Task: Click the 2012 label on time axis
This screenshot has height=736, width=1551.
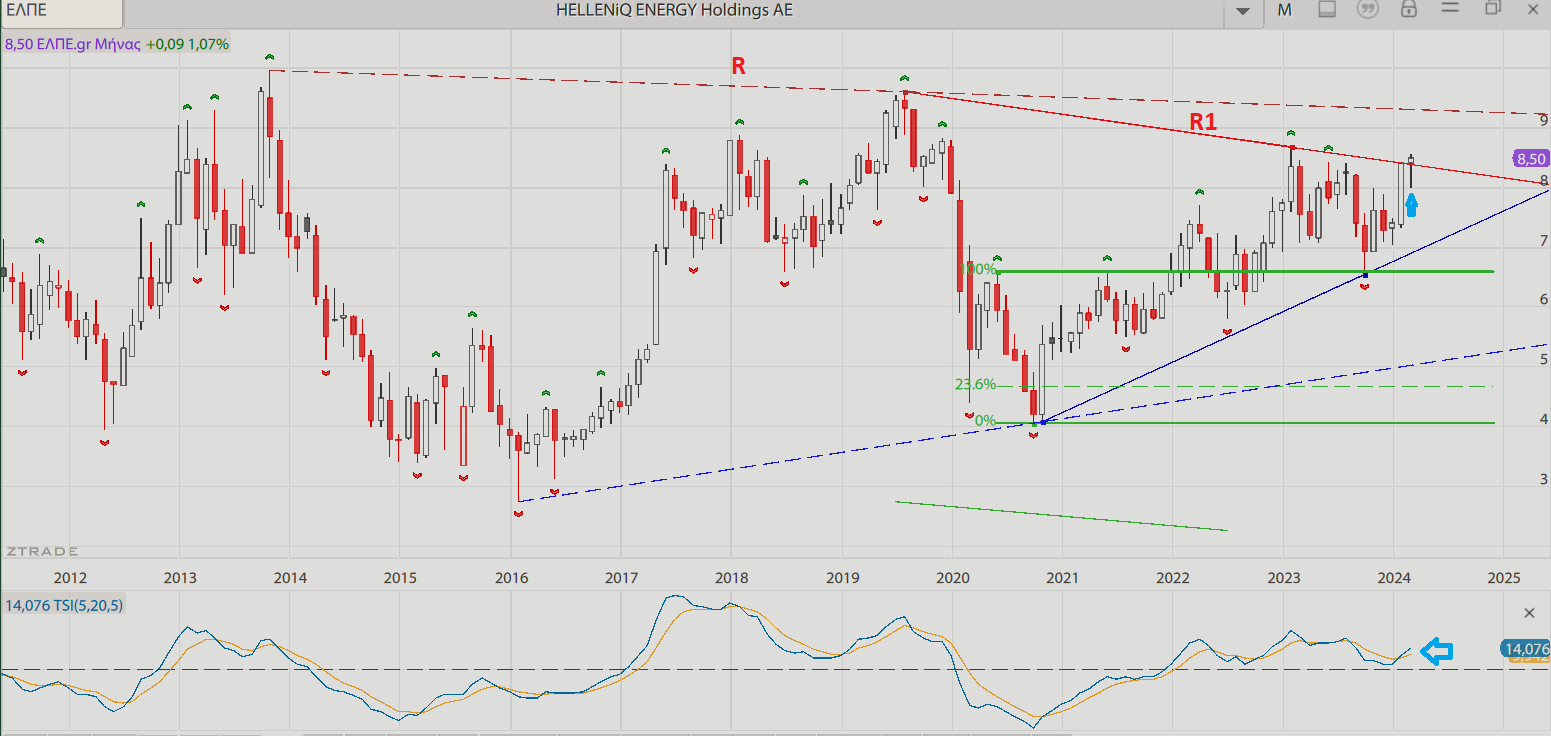Action: pyautogui.click(x=70, y=578)
